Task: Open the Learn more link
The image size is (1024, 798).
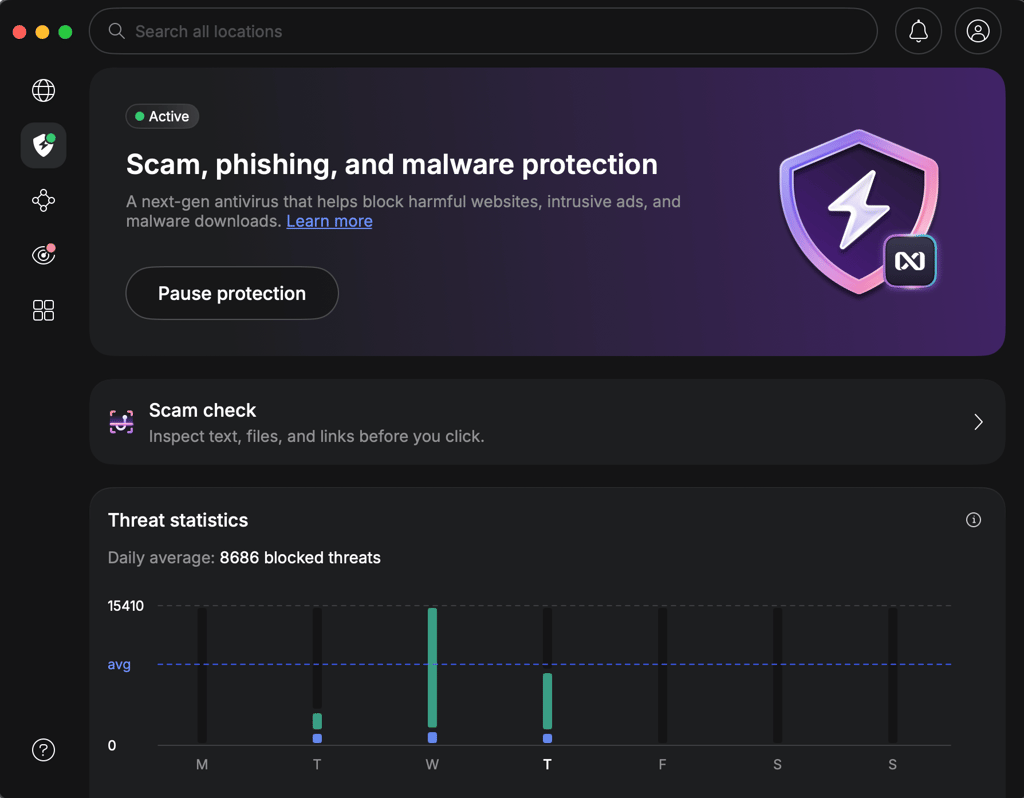Action: [x=329, y=221]
